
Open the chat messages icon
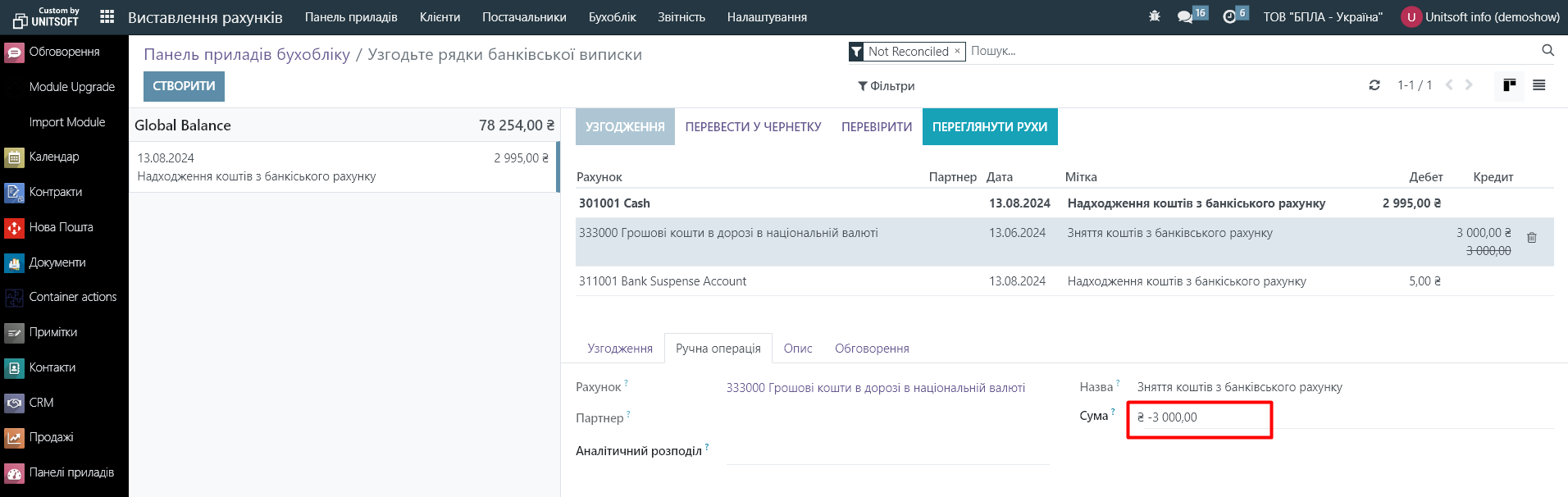(1185, 16)
